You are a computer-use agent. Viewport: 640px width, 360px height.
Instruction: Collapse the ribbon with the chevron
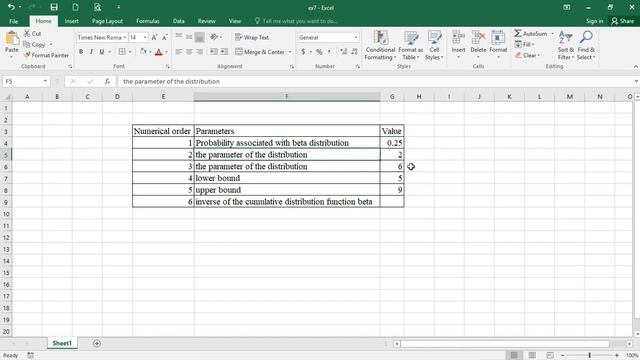point(636,66)
